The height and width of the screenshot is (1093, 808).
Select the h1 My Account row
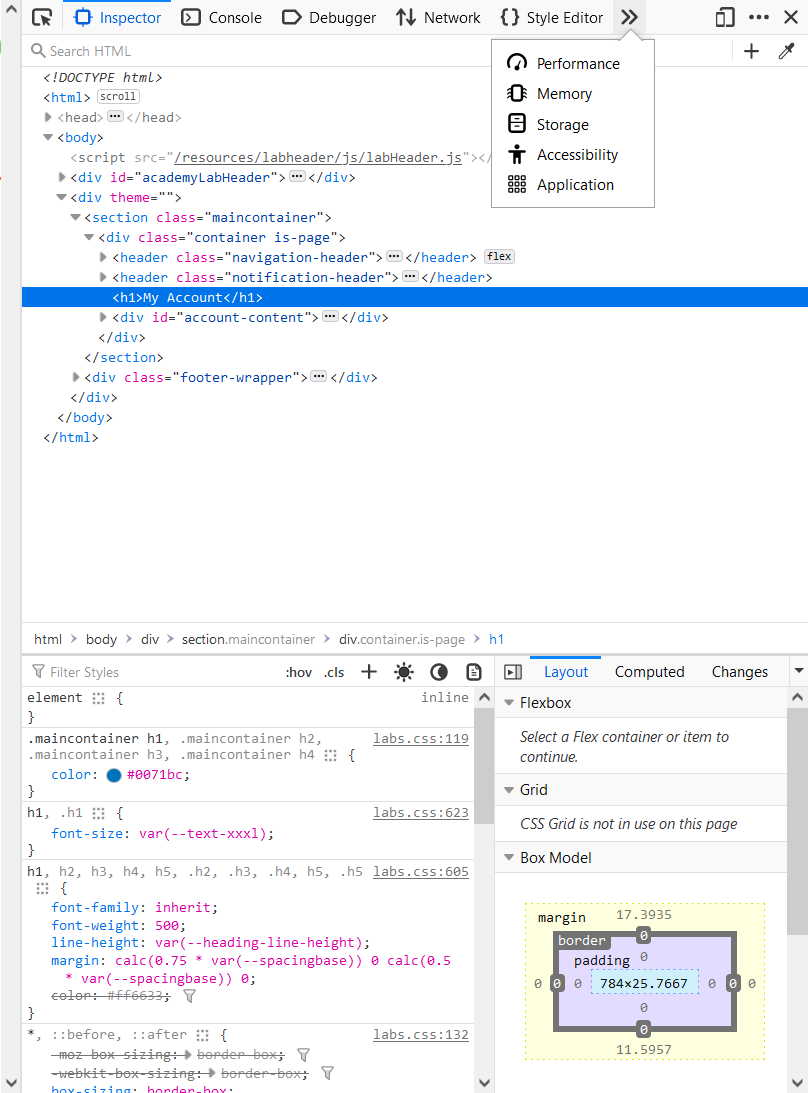[x=415, y=297]
